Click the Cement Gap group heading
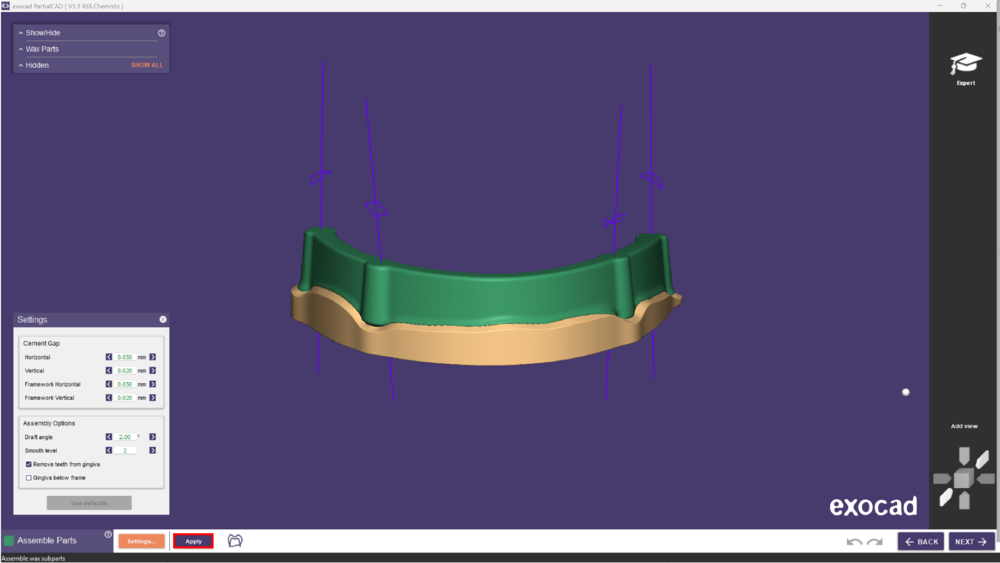The height and width of the screenshot is (563, 1000). point(41,343)
